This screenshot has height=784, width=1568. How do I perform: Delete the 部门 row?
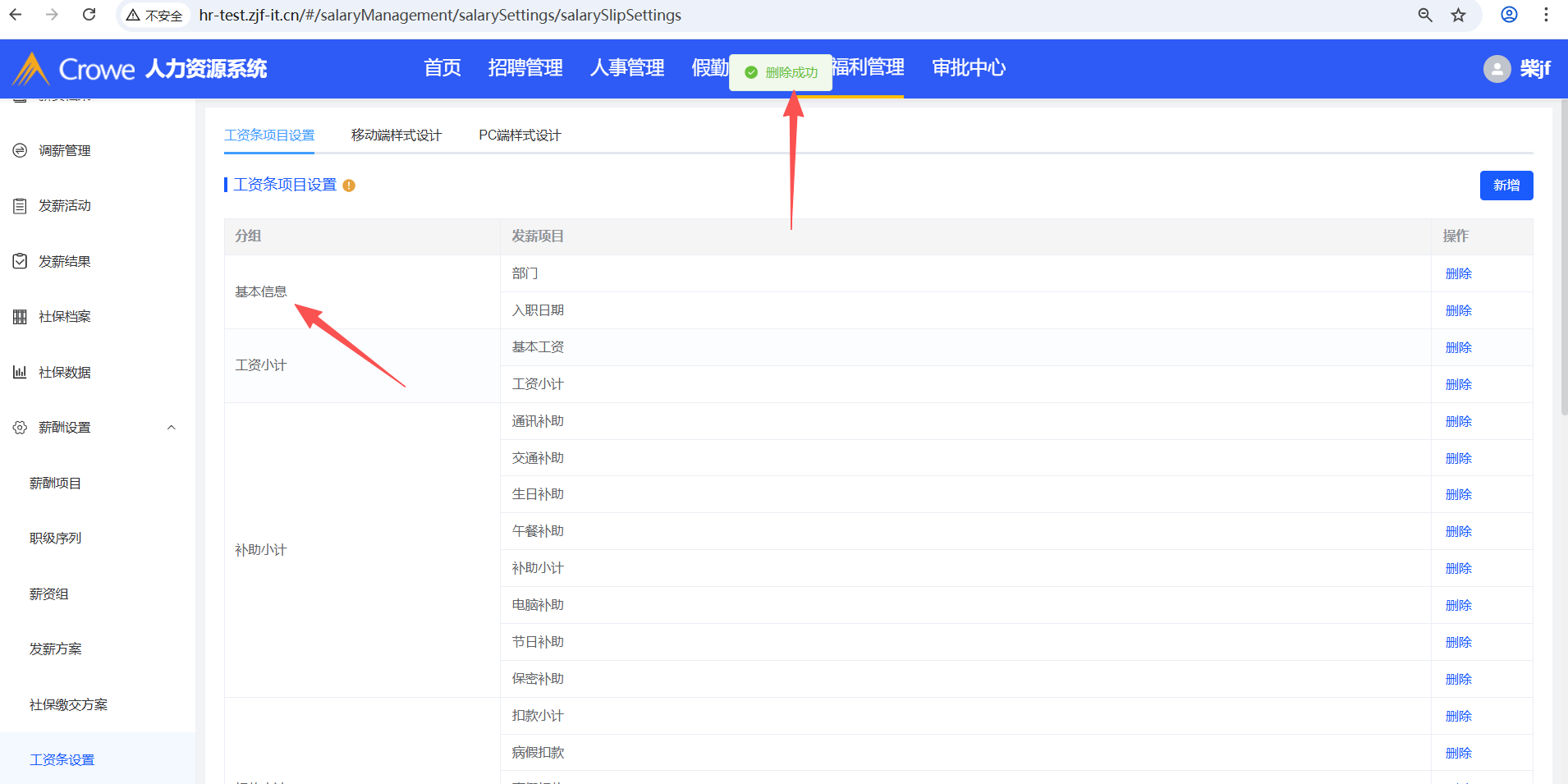1459,274
